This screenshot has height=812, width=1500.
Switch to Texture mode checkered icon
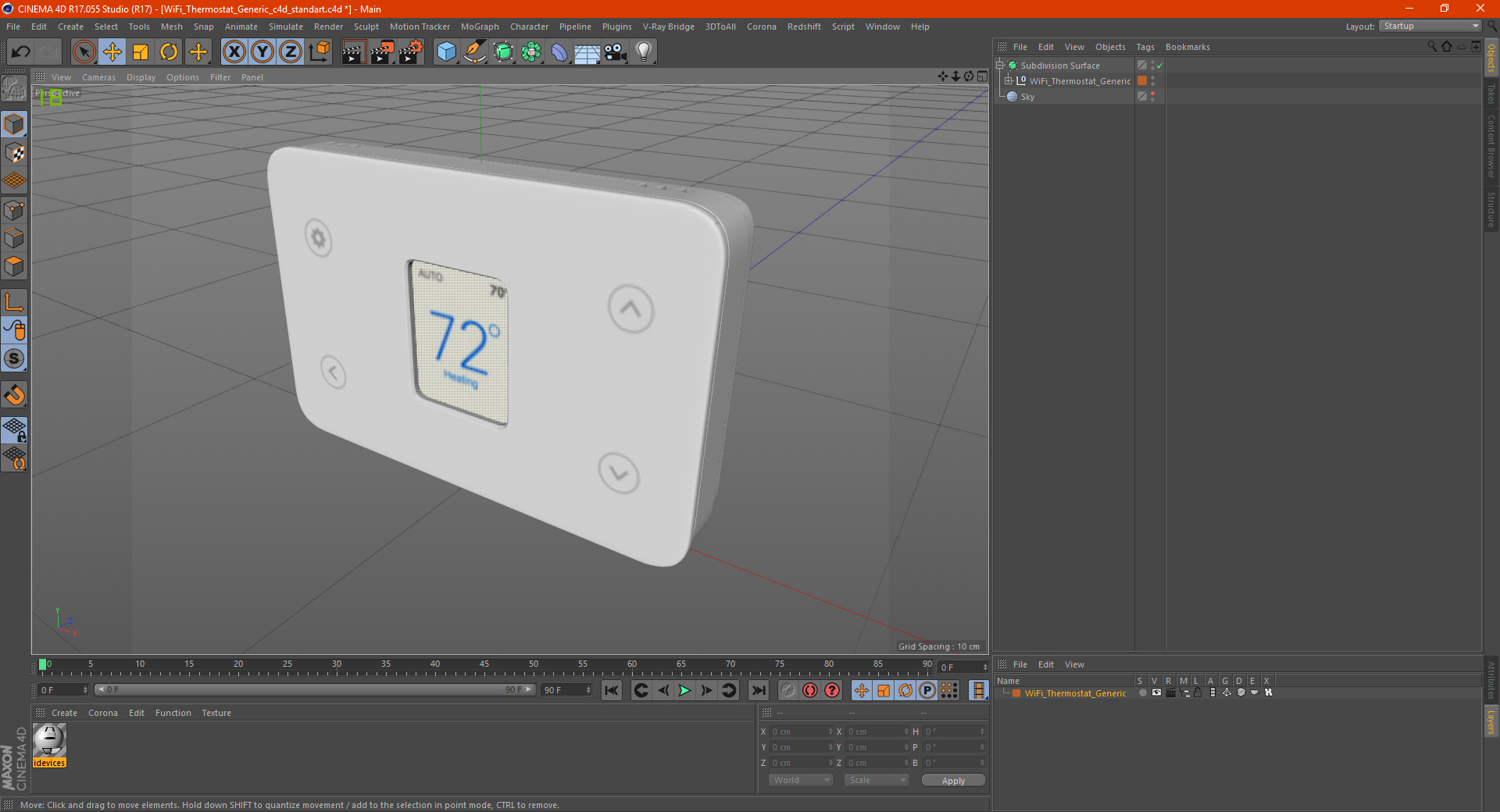14,153
